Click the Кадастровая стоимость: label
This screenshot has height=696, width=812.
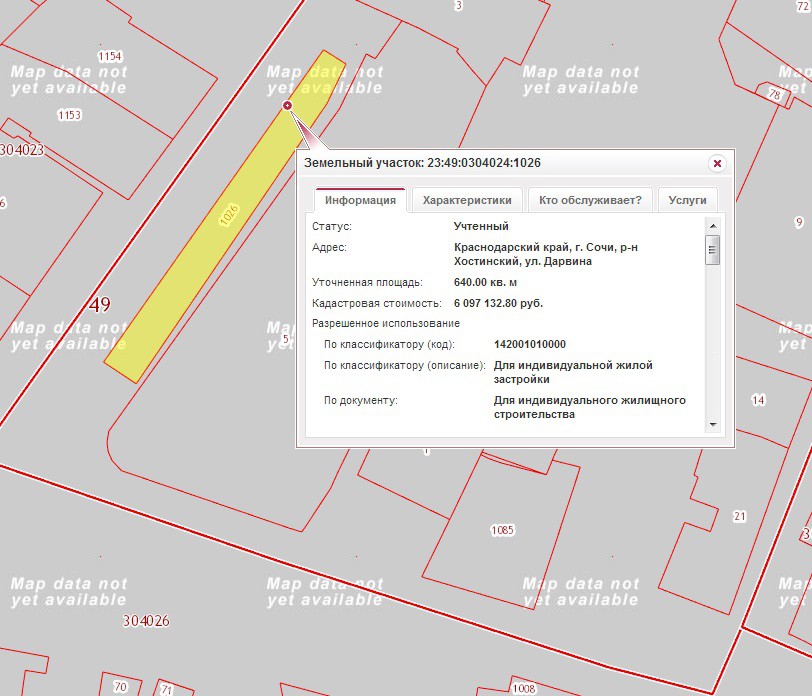coord(376,303)
